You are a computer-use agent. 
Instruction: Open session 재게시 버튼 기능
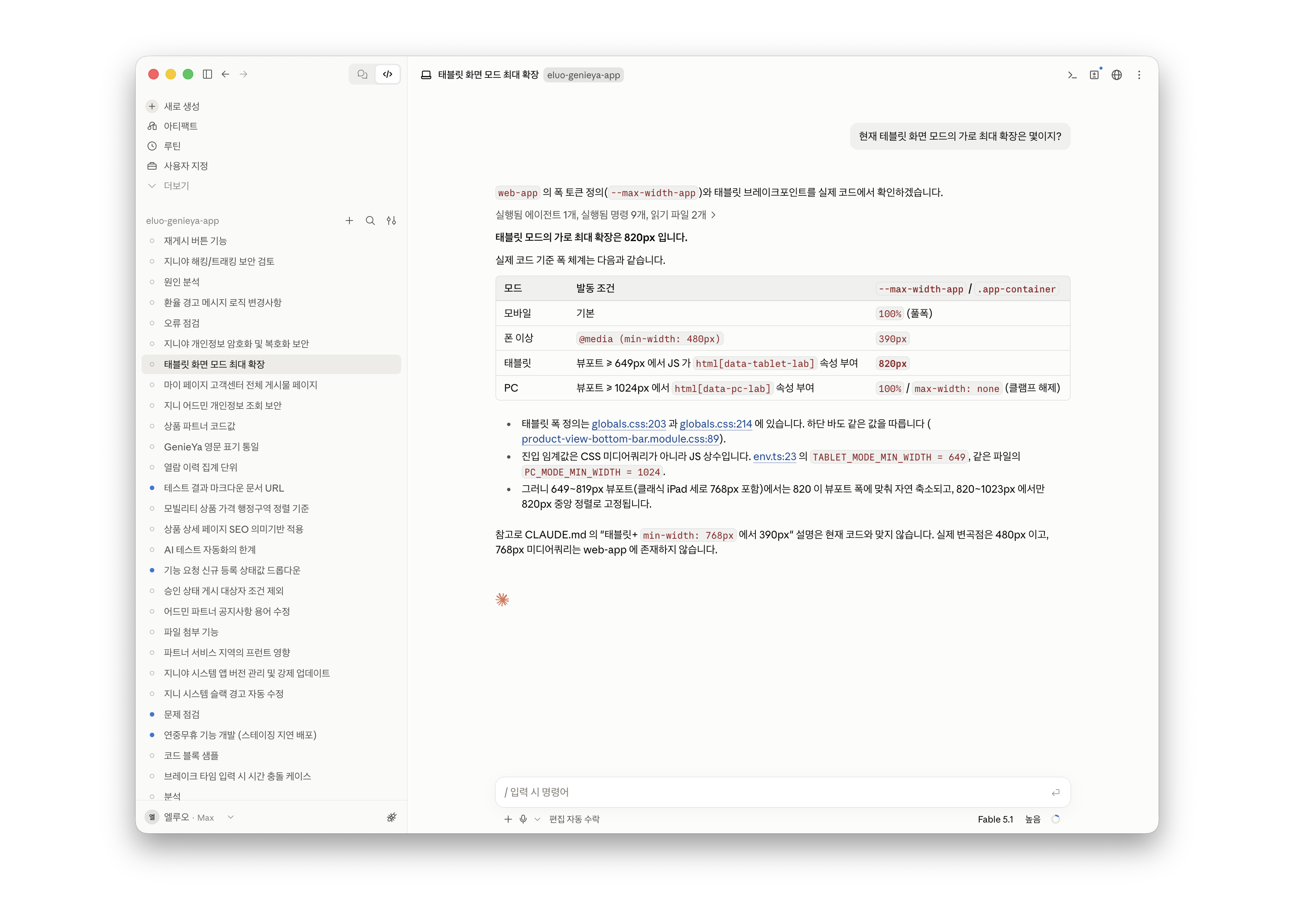[x=271, y=241]
